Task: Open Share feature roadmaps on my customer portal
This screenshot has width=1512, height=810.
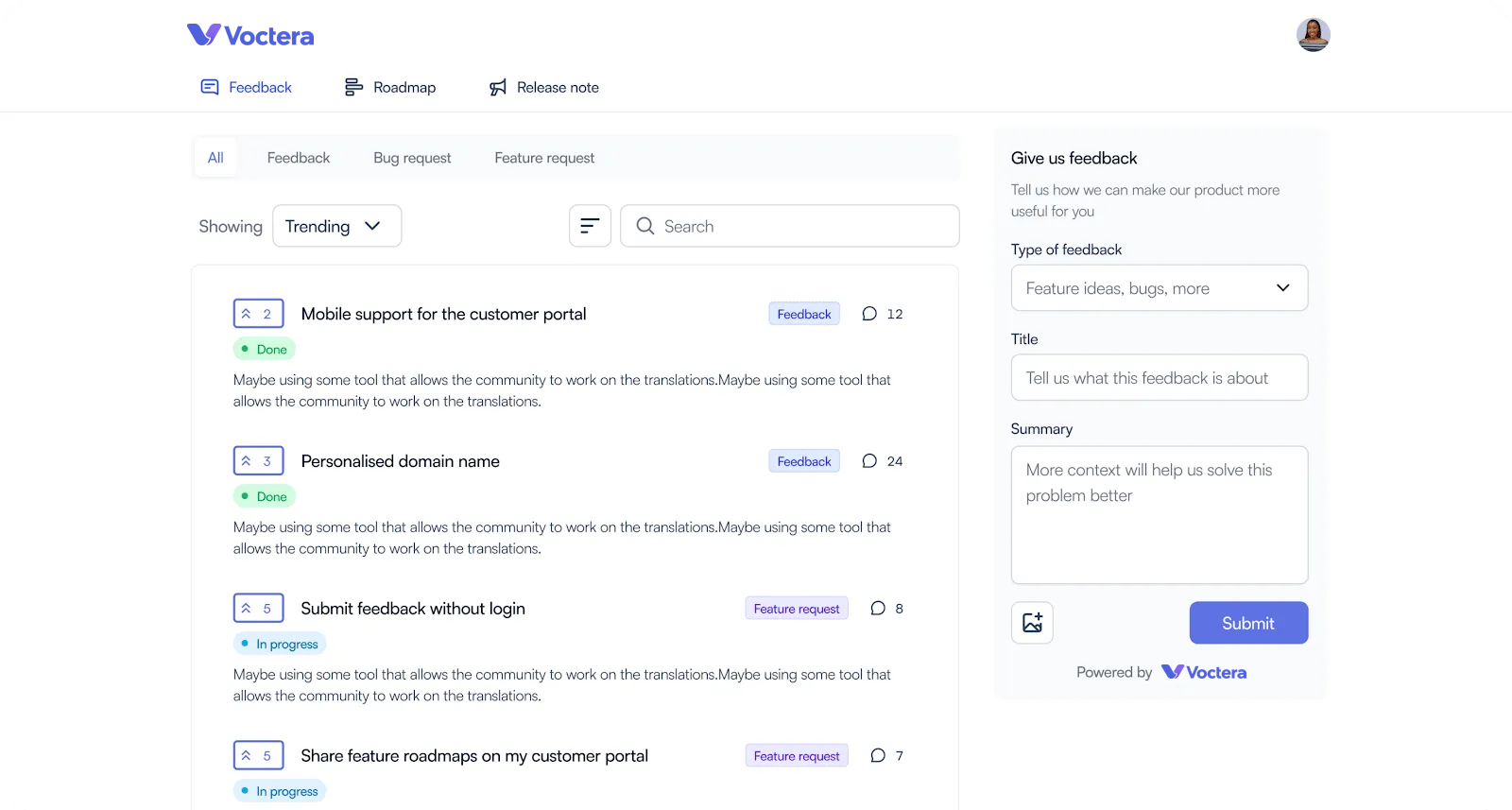Action: click(474, 756)
